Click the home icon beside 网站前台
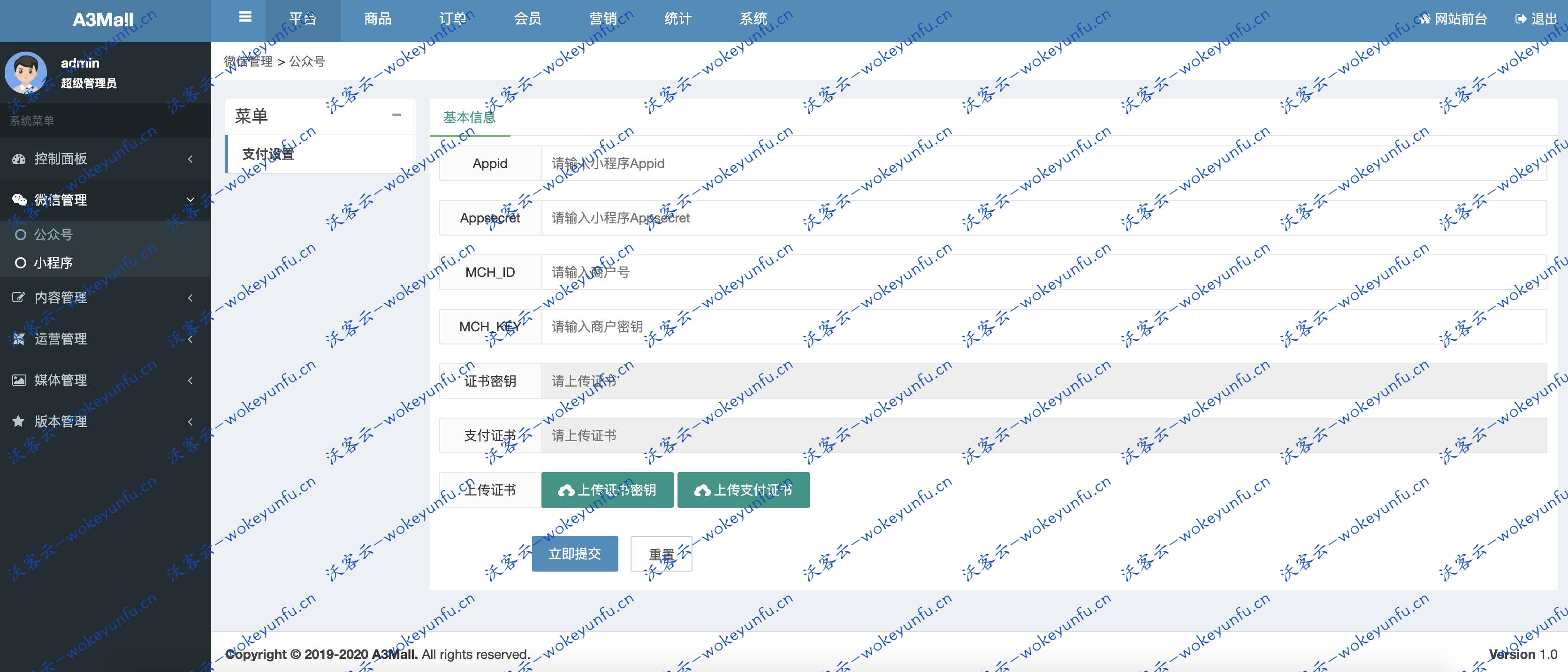Screen dimensions: 1568x672 (x=1424, y=19)
